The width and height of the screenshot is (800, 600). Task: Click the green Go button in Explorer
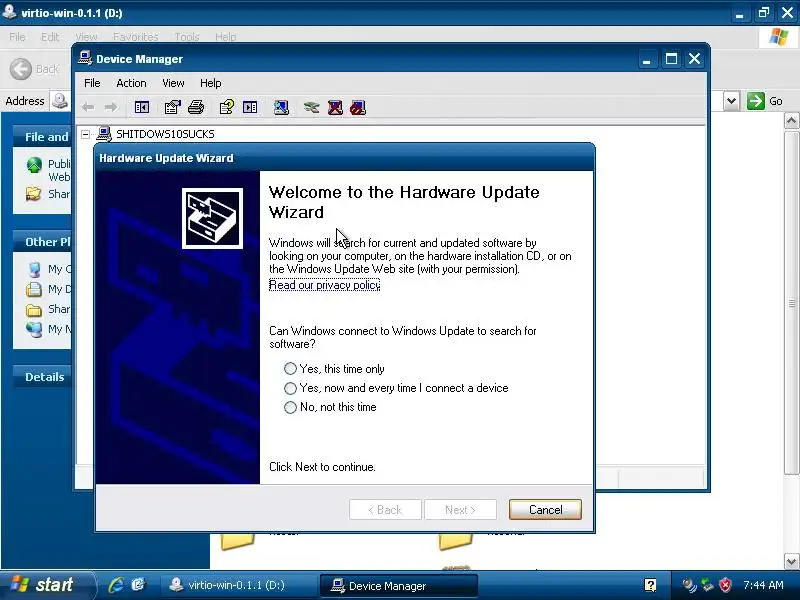(x=765, y=101)
